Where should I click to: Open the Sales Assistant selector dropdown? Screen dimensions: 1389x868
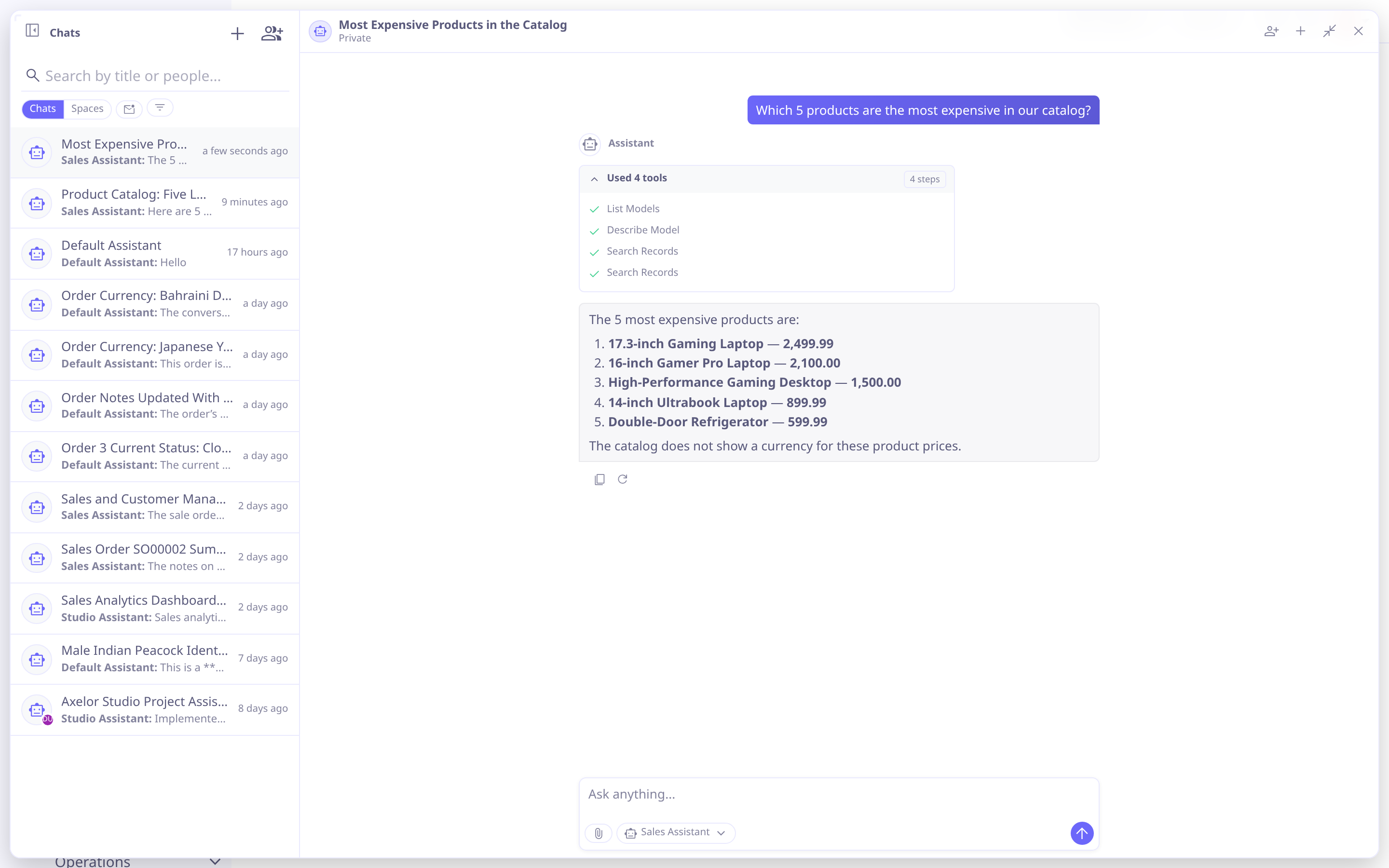676,832
